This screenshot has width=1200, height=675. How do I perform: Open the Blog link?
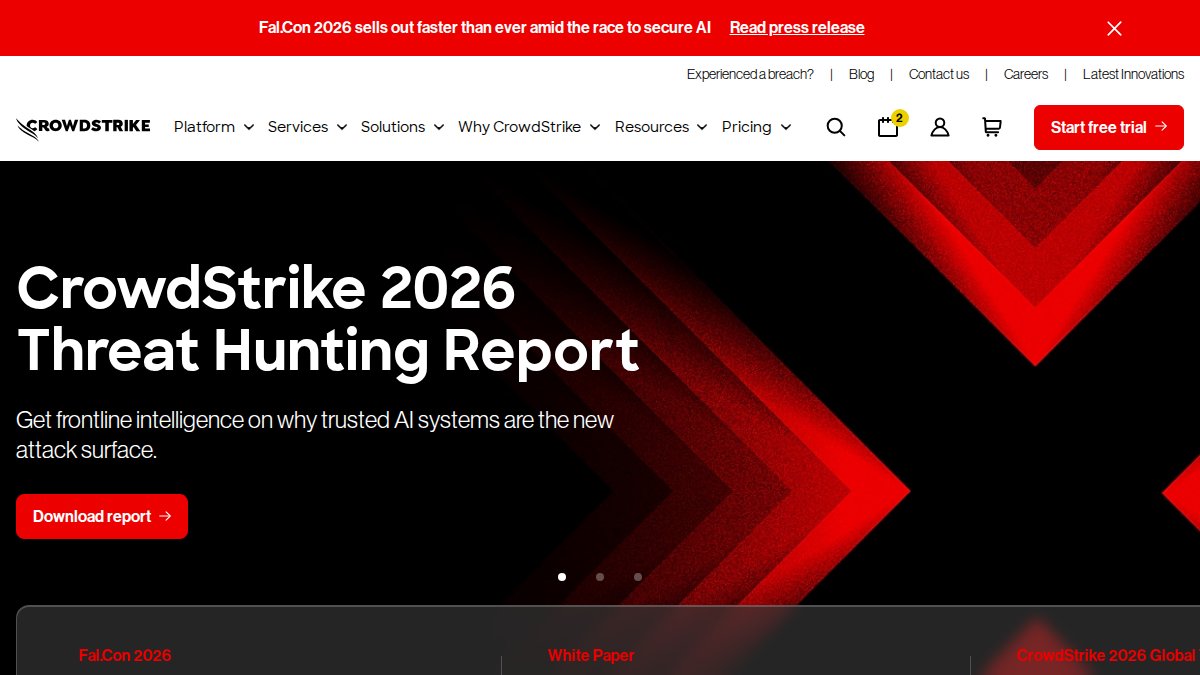(x=861, y=74)
